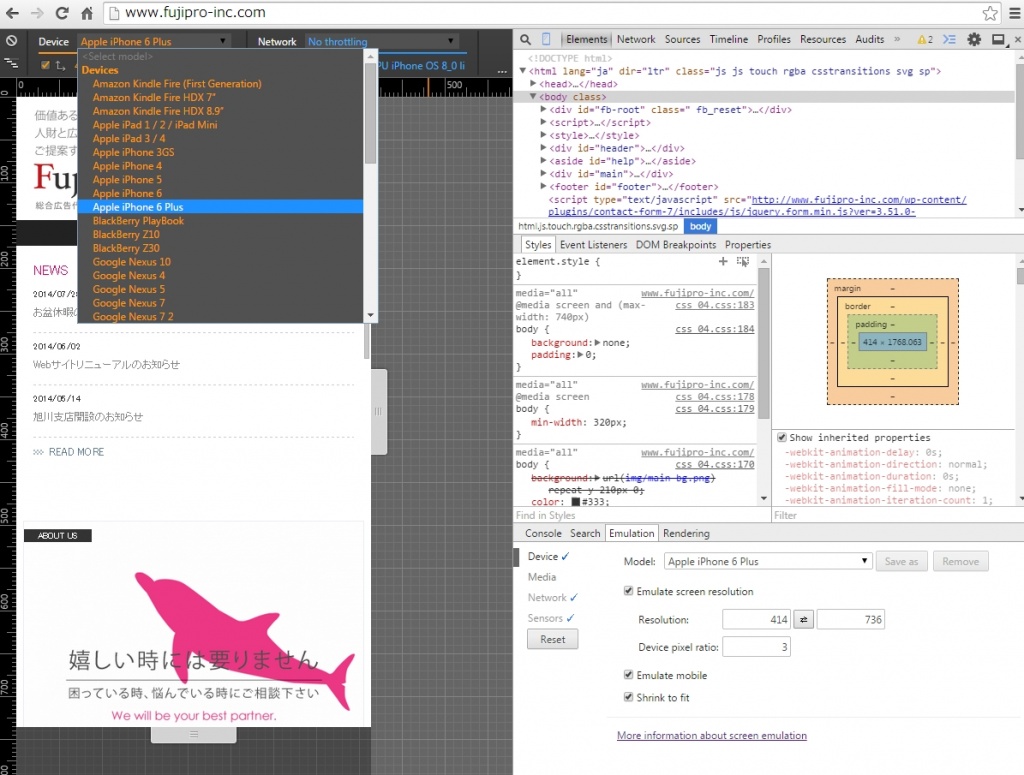Open the Audits panel tab
Screen dimensions: 1024x775
[x=870, y=39]
